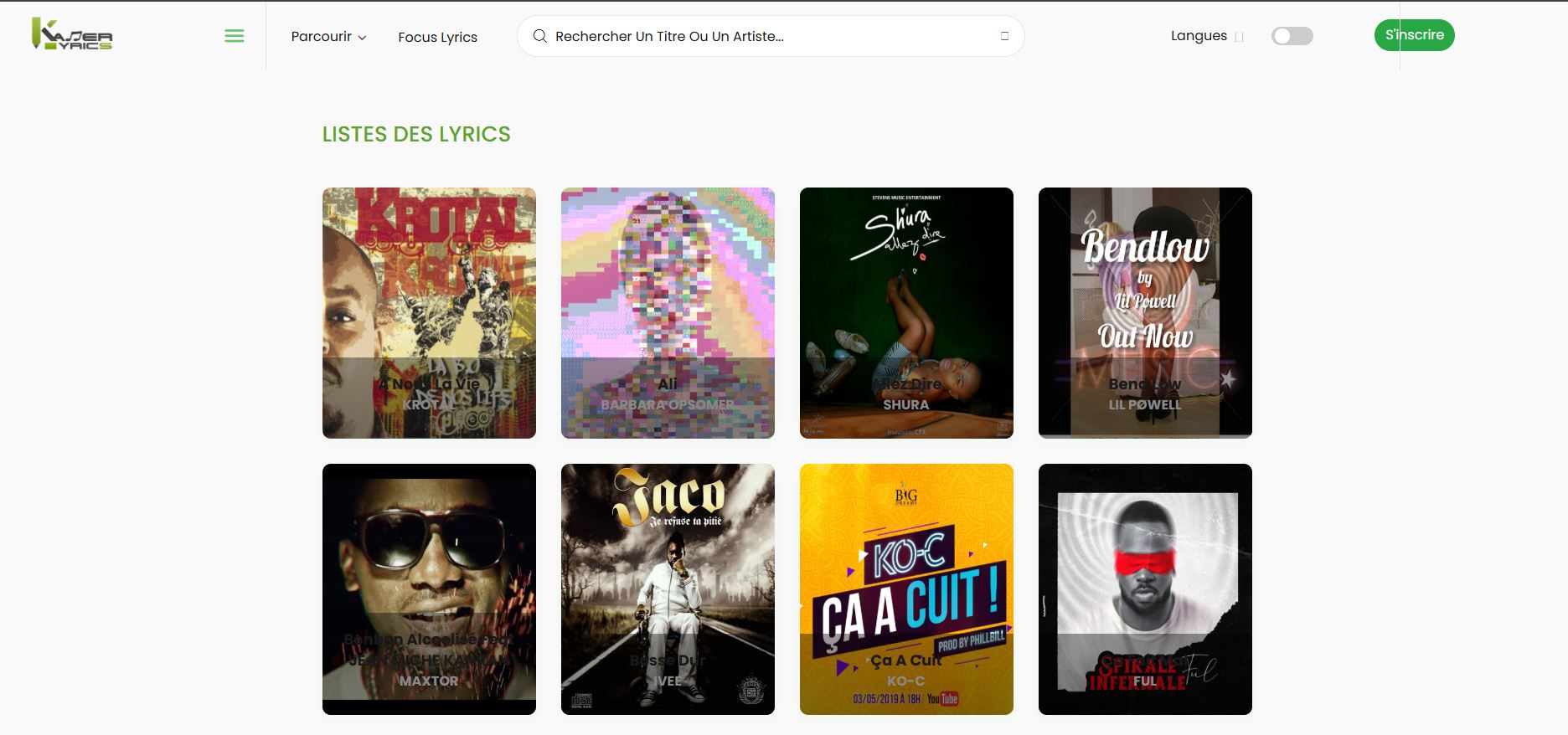This screenshot has height=735, width=1568.
Task: Open the Spirale Infernale cover card
Action: click(1145, 589)
